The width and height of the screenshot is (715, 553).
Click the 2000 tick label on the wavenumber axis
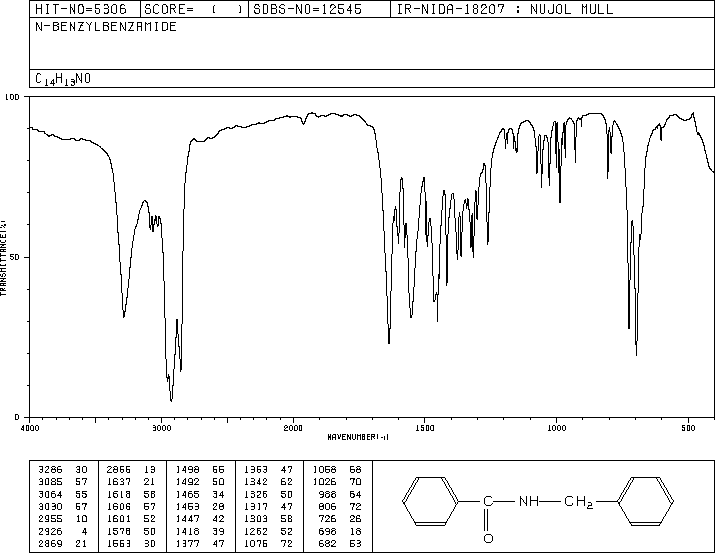[293, 428]
